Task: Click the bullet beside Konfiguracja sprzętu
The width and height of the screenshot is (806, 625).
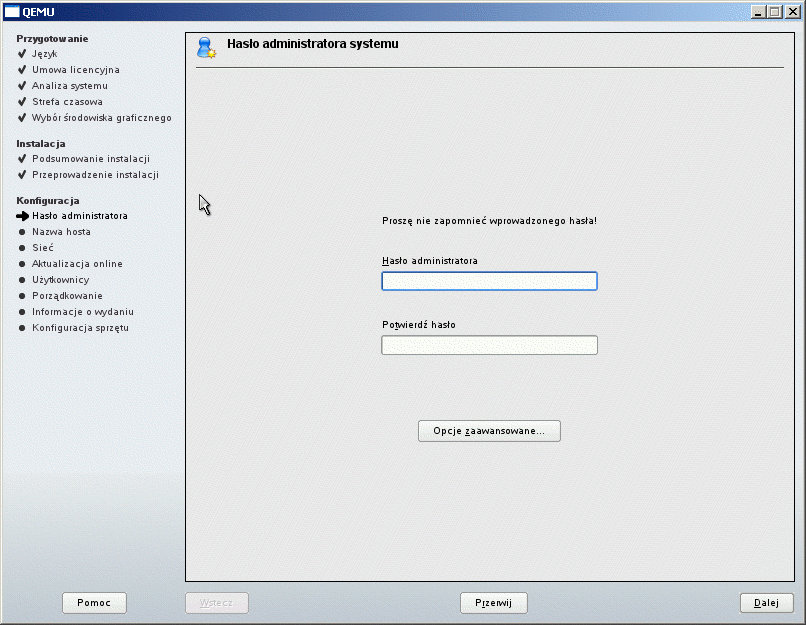Action: click(x=22, y=328)
